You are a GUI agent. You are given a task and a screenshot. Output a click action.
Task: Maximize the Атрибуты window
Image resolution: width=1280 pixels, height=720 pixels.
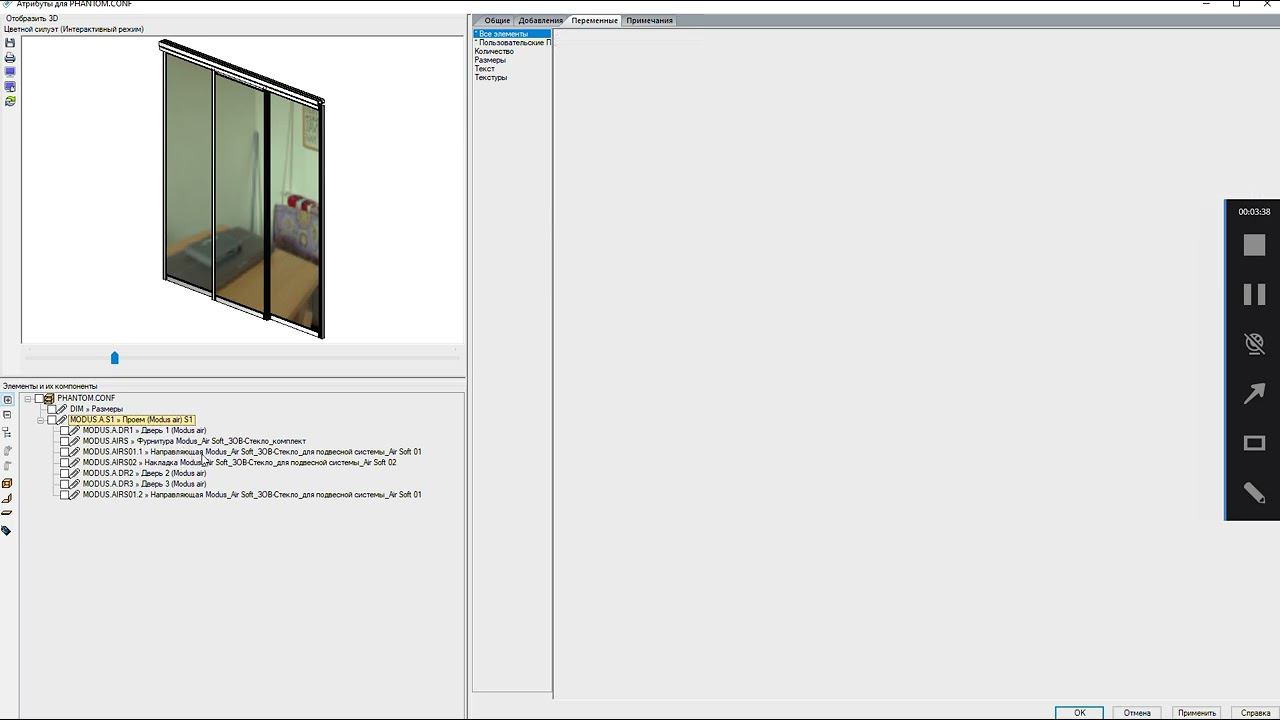pos(1237,4)
